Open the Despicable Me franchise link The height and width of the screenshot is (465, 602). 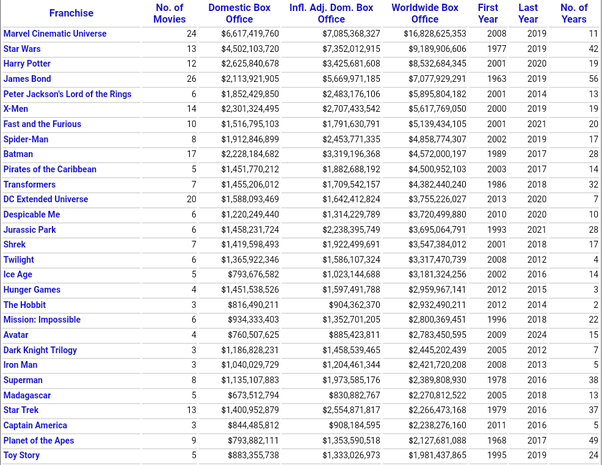click(x=32, y=215)
